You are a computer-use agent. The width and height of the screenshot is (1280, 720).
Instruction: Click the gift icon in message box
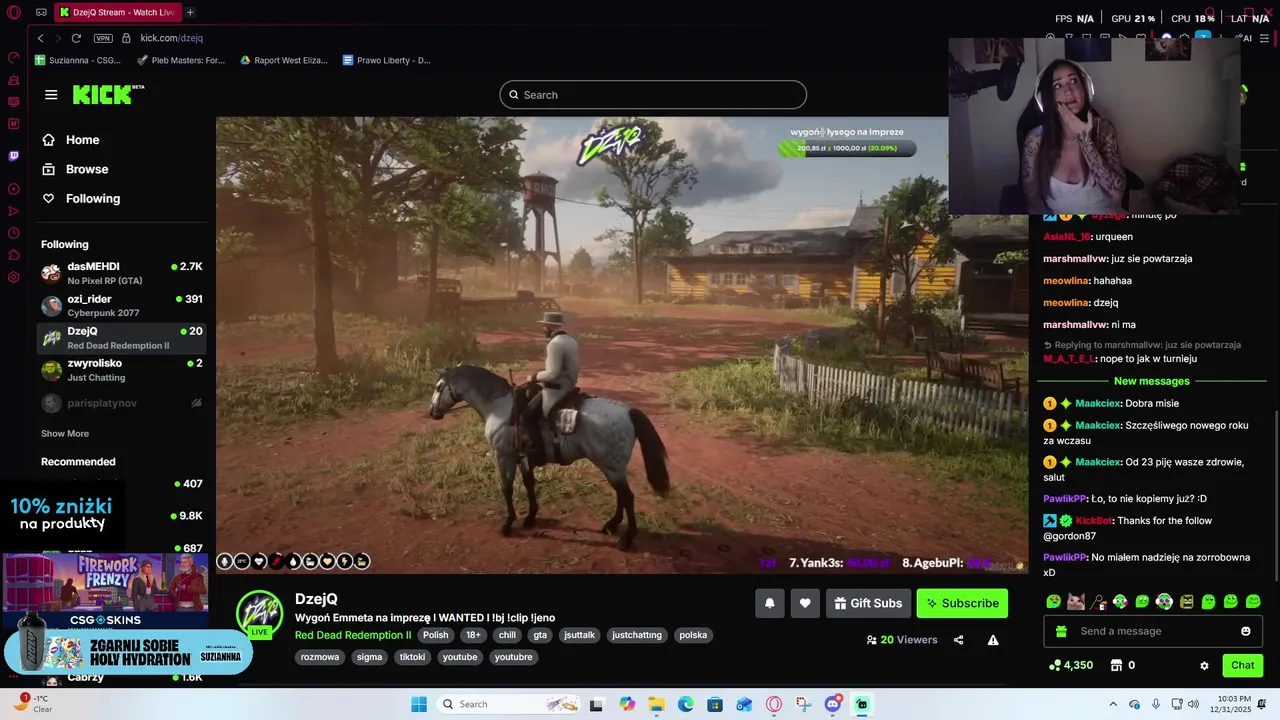(1061, 631)
